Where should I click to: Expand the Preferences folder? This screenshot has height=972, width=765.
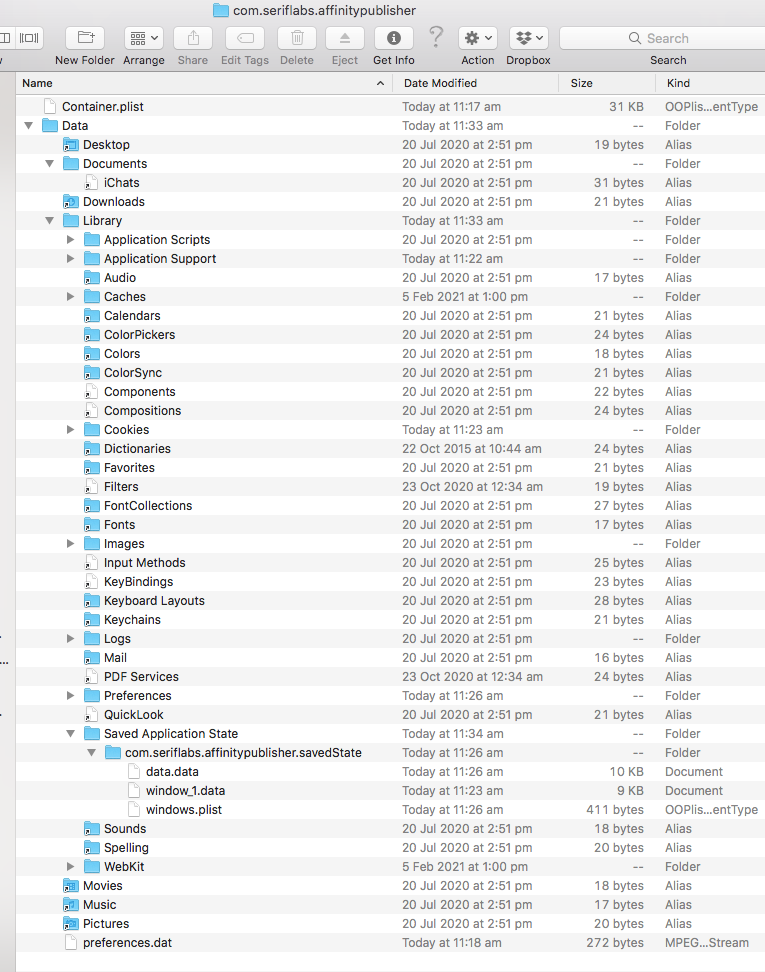[x=71, y=696]
